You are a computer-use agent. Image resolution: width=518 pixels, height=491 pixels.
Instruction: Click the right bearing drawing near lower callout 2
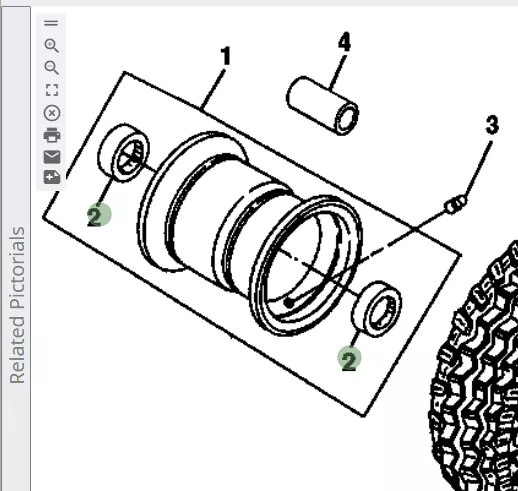pyautogui.click(x=377, y=309)
